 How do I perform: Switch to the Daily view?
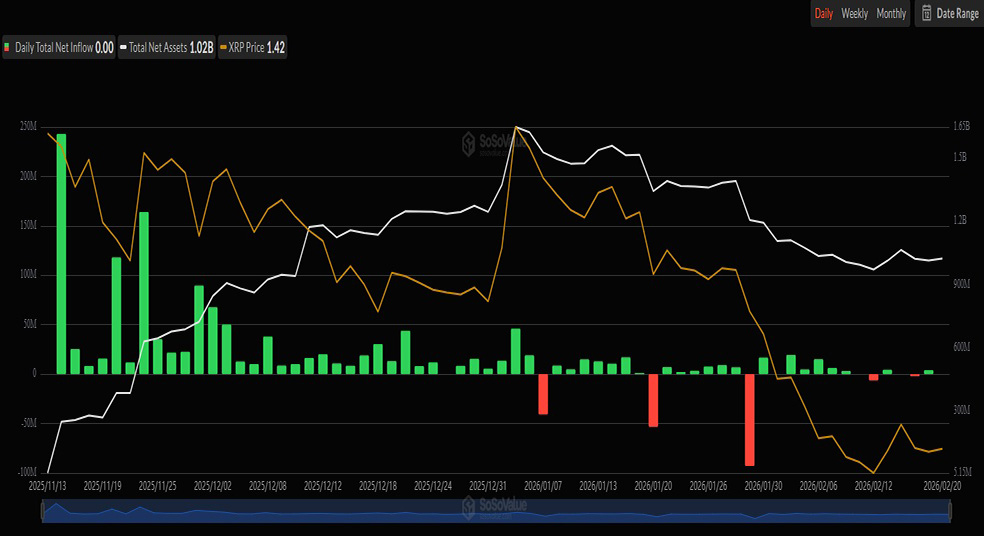pyautogui.click(x=824, y=14)
